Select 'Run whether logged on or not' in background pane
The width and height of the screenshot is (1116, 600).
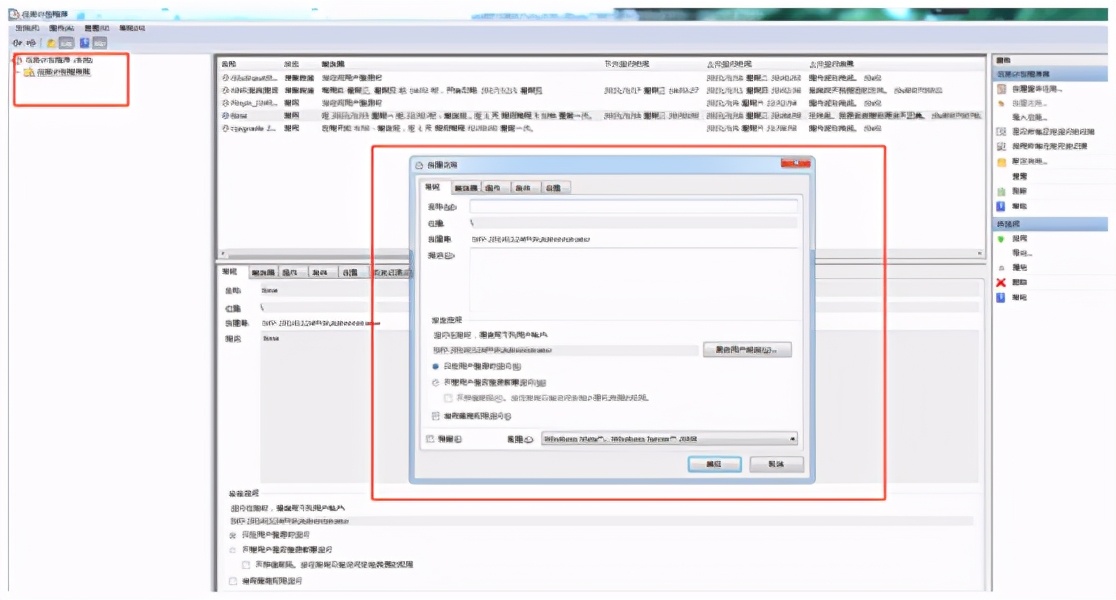(x=233, y=549)
